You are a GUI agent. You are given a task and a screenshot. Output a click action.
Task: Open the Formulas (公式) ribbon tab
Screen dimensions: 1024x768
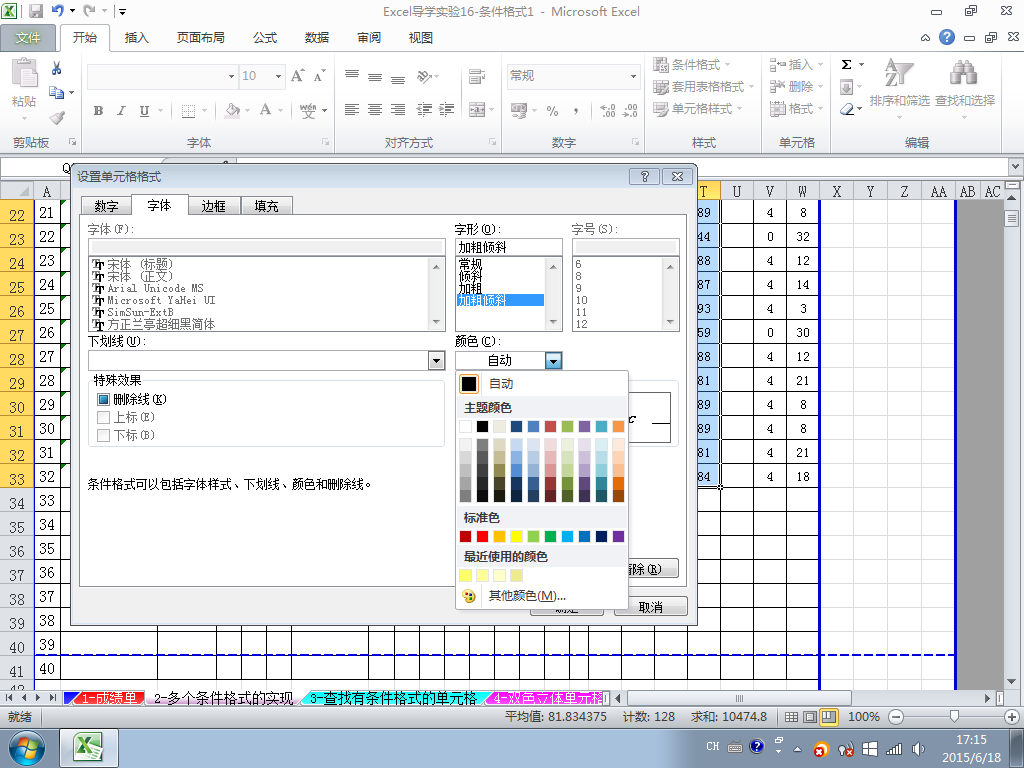click(x=264, y=38)
